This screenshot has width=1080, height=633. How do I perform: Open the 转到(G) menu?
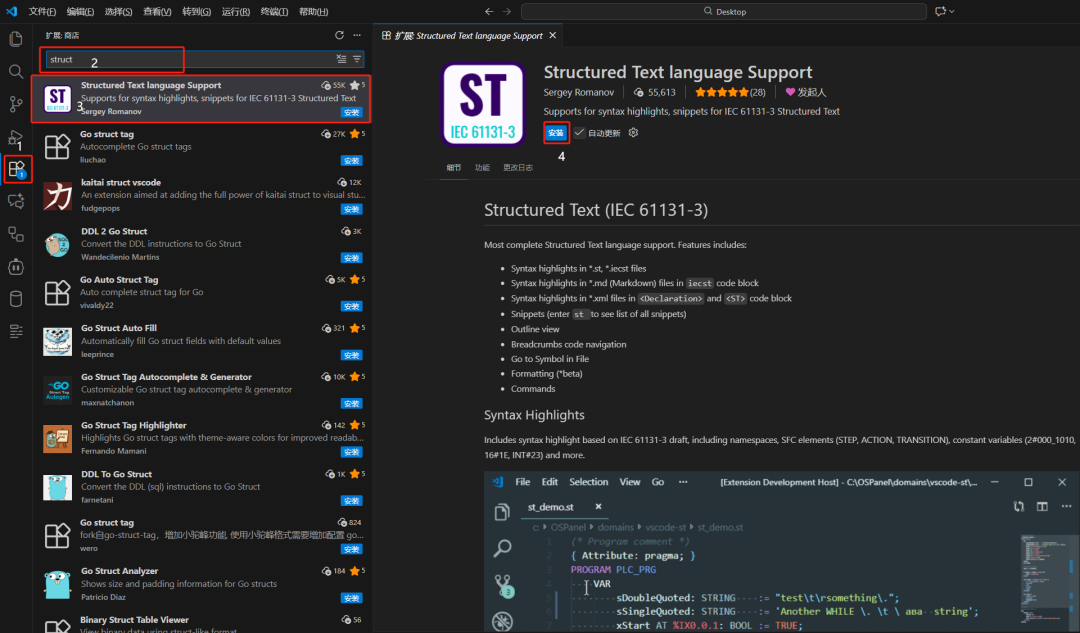[x=196, y=11]
